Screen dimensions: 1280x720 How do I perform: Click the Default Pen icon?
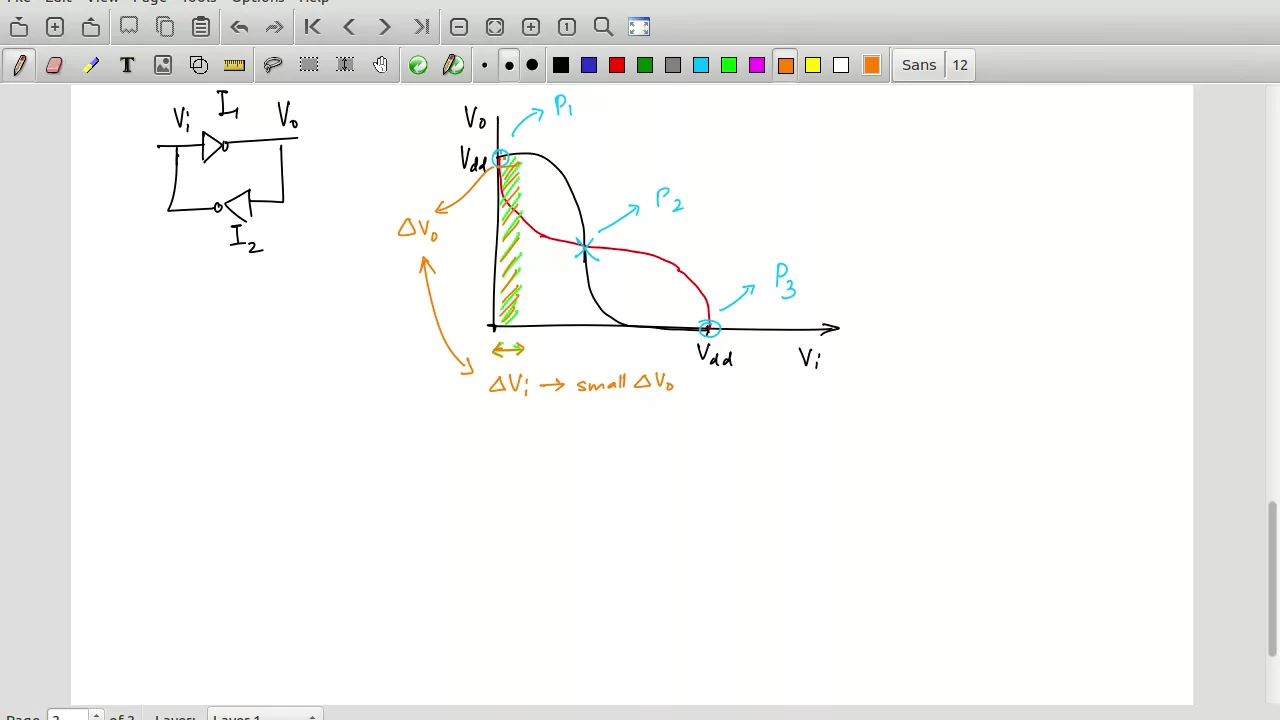click(x=454, y=65)
